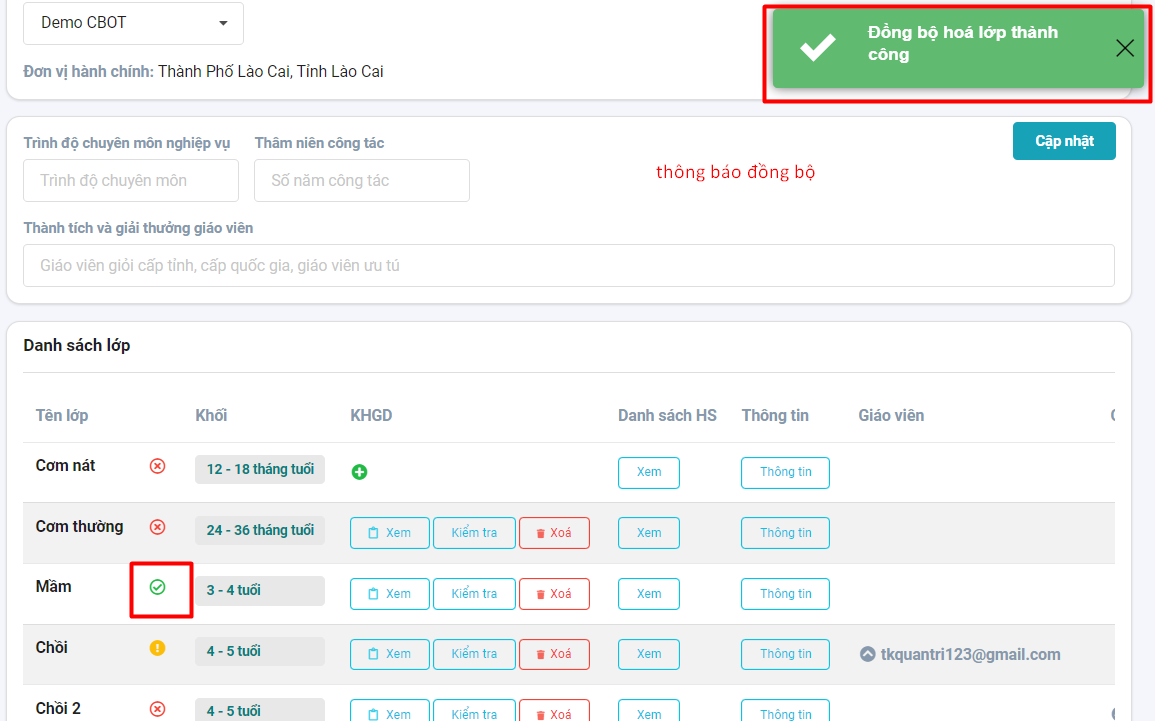Click red sync status icon for Cơm thường
The height and width of the screenshot is (721, 1155).
(x=157, y=527)
